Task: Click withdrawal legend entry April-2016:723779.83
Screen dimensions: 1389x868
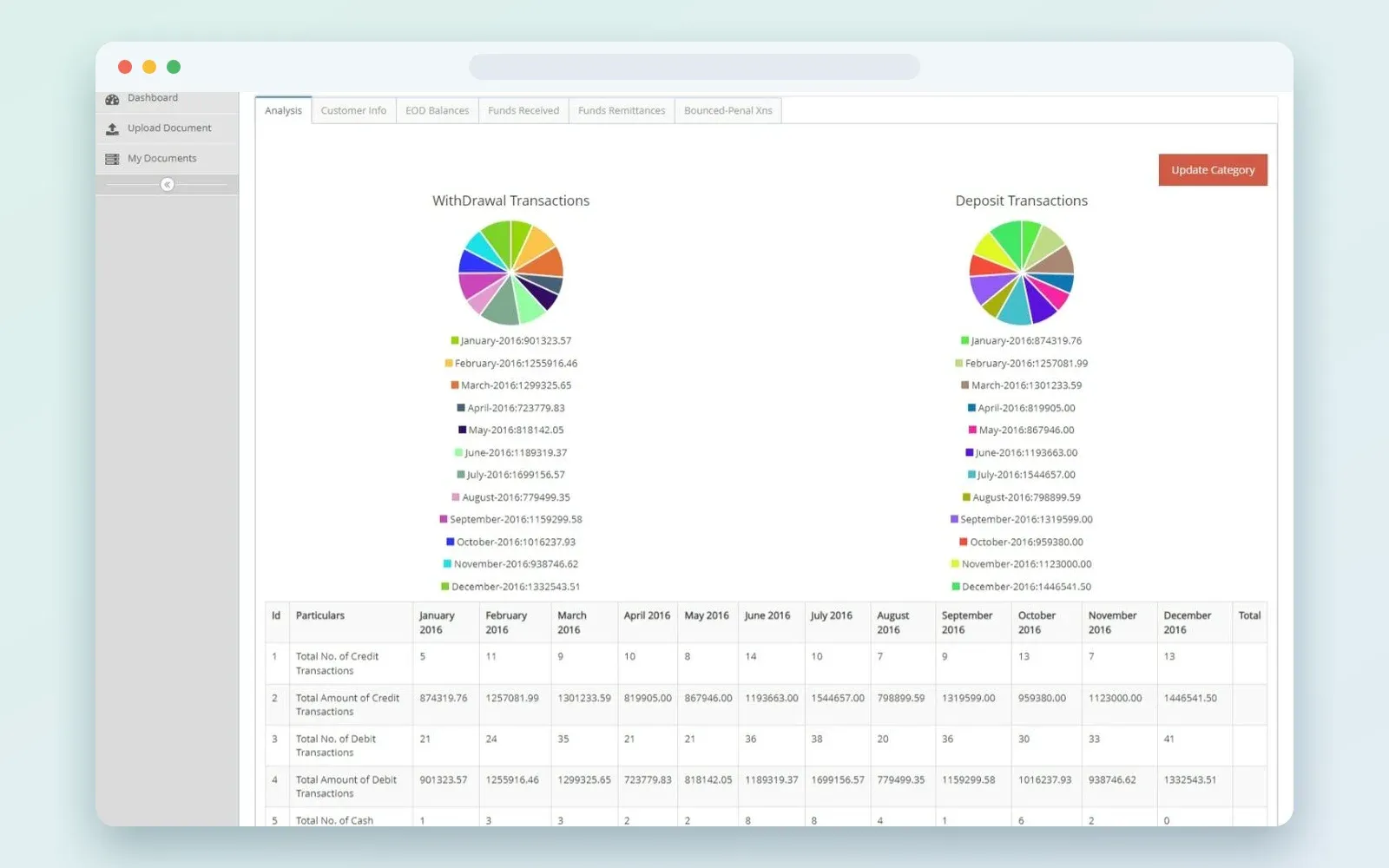Action: 511,408
